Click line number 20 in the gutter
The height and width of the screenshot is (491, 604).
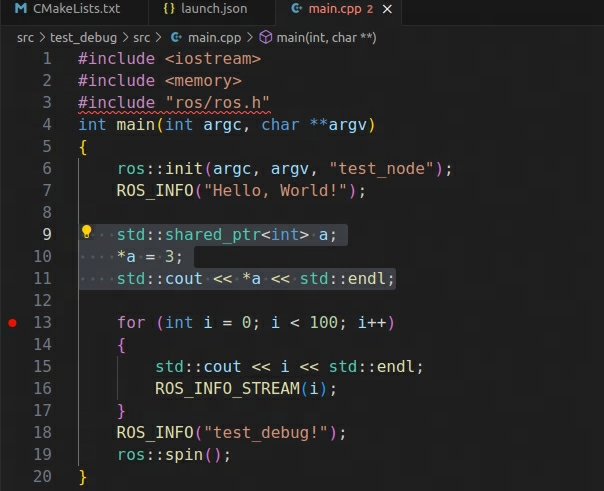[x=42, y=476]
